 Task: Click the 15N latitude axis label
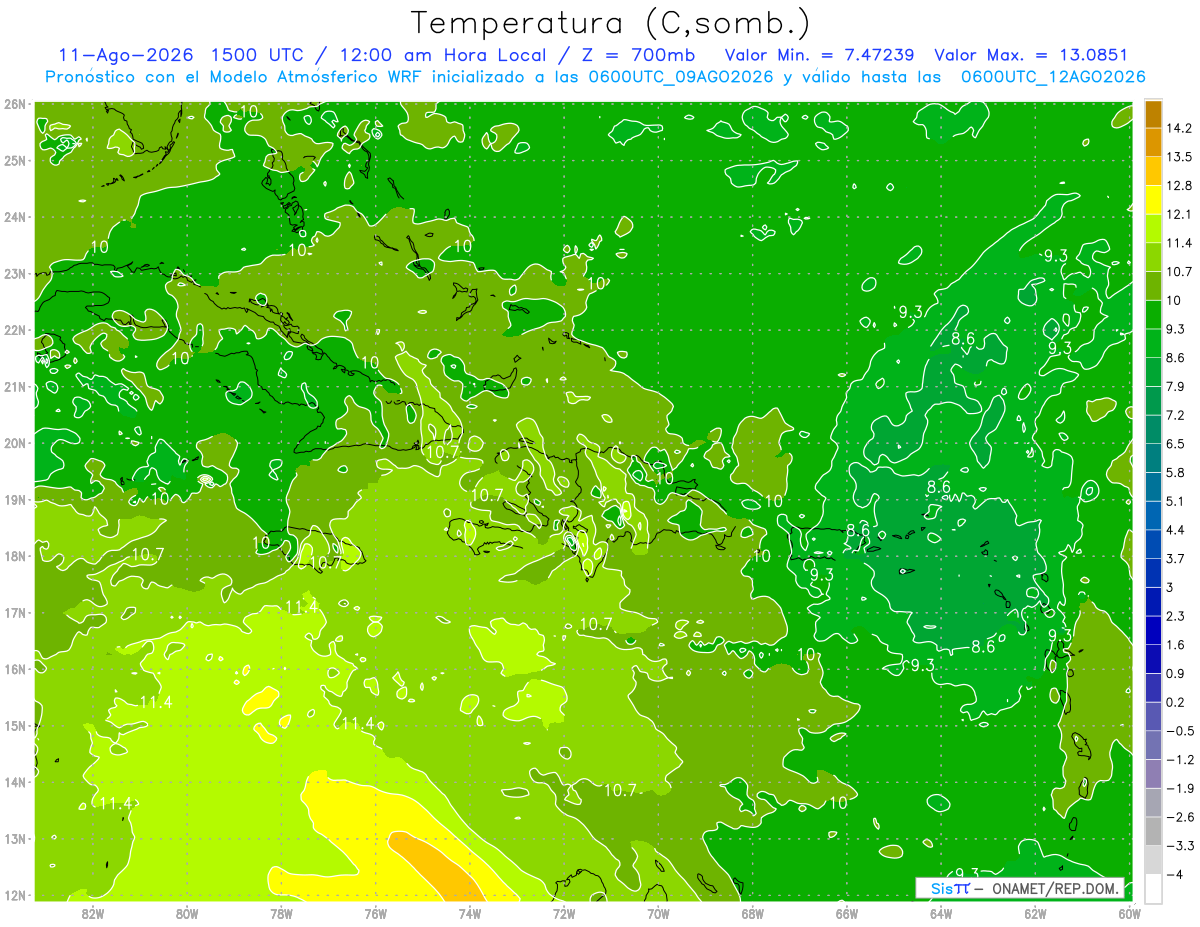(x=14, y=726)
